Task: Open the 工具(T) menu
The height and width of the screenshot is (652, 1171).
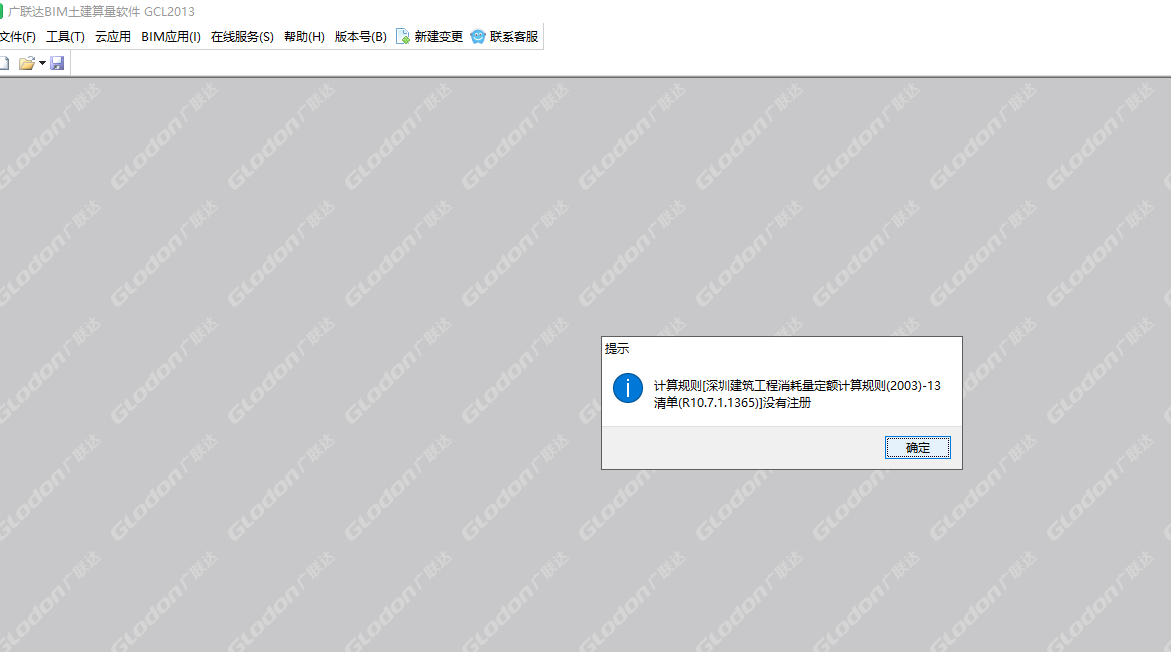Action: pos(65,37)
